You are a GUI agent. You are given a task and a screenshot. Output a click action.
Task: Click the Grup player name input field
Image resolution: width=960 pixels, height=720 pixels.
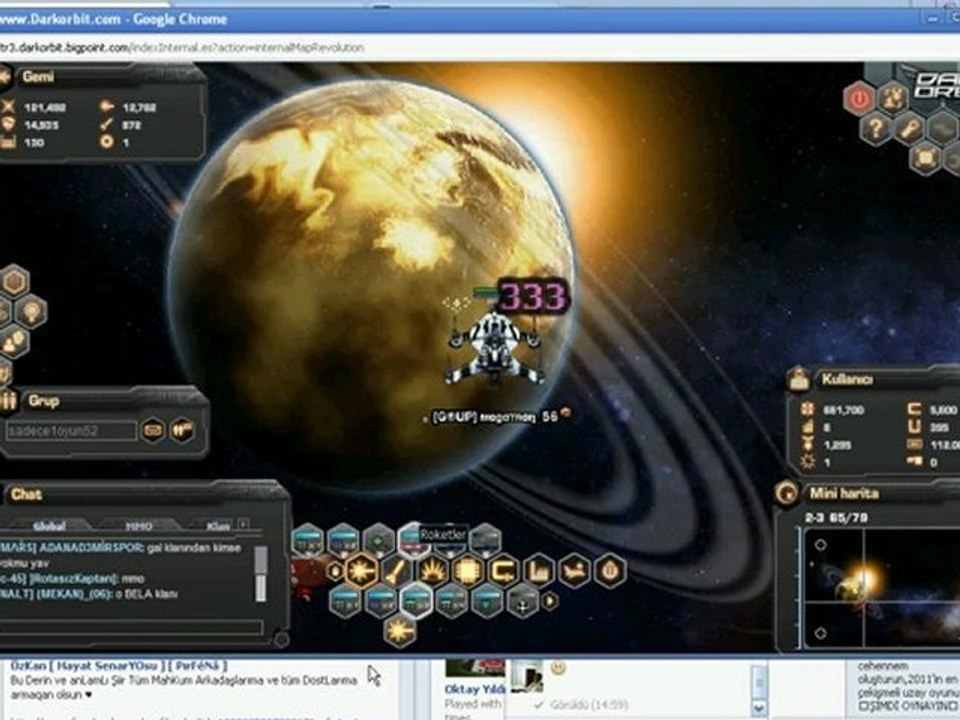[71, 430]
